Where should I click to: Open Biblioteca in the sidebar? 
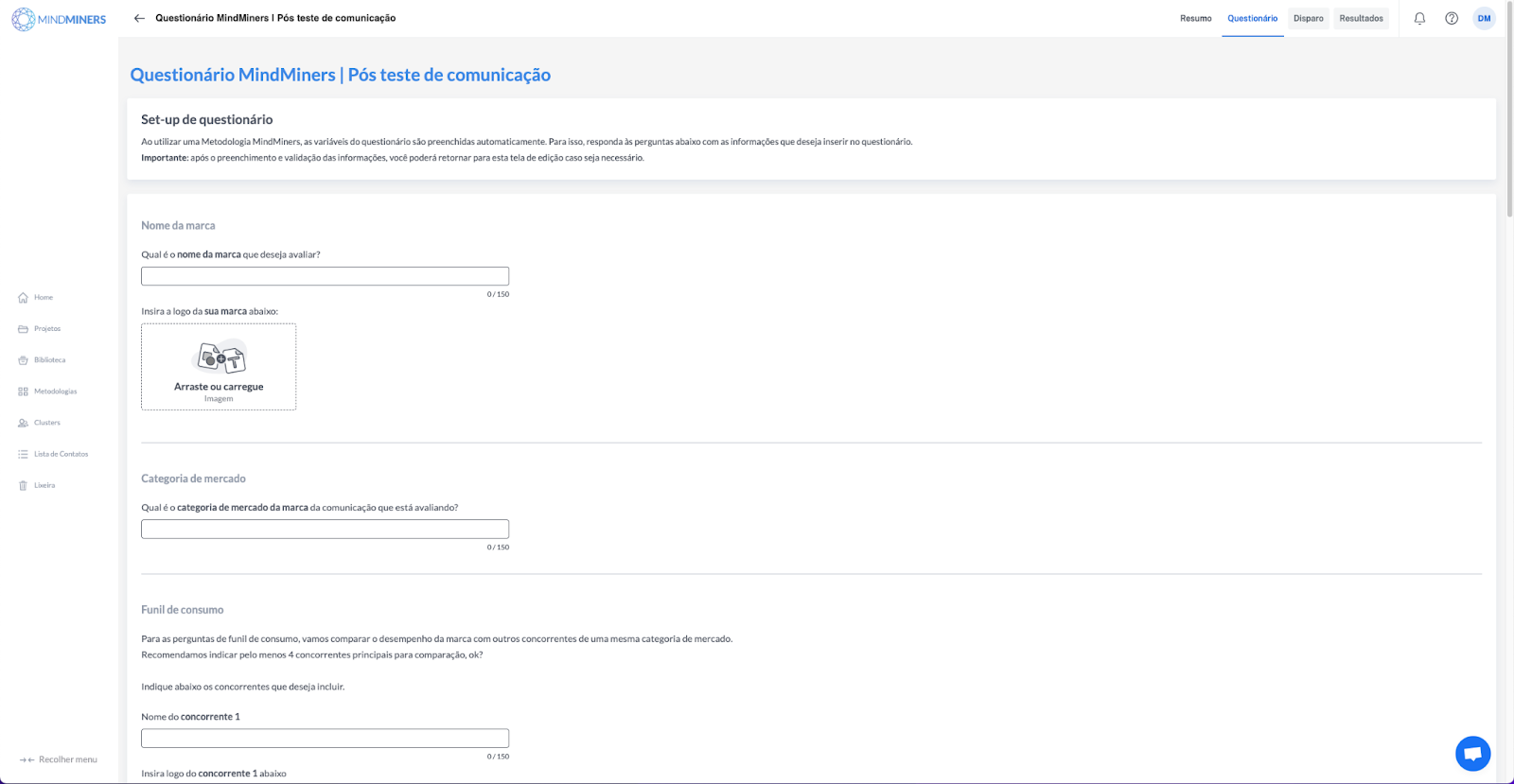(x=49, y=360)
